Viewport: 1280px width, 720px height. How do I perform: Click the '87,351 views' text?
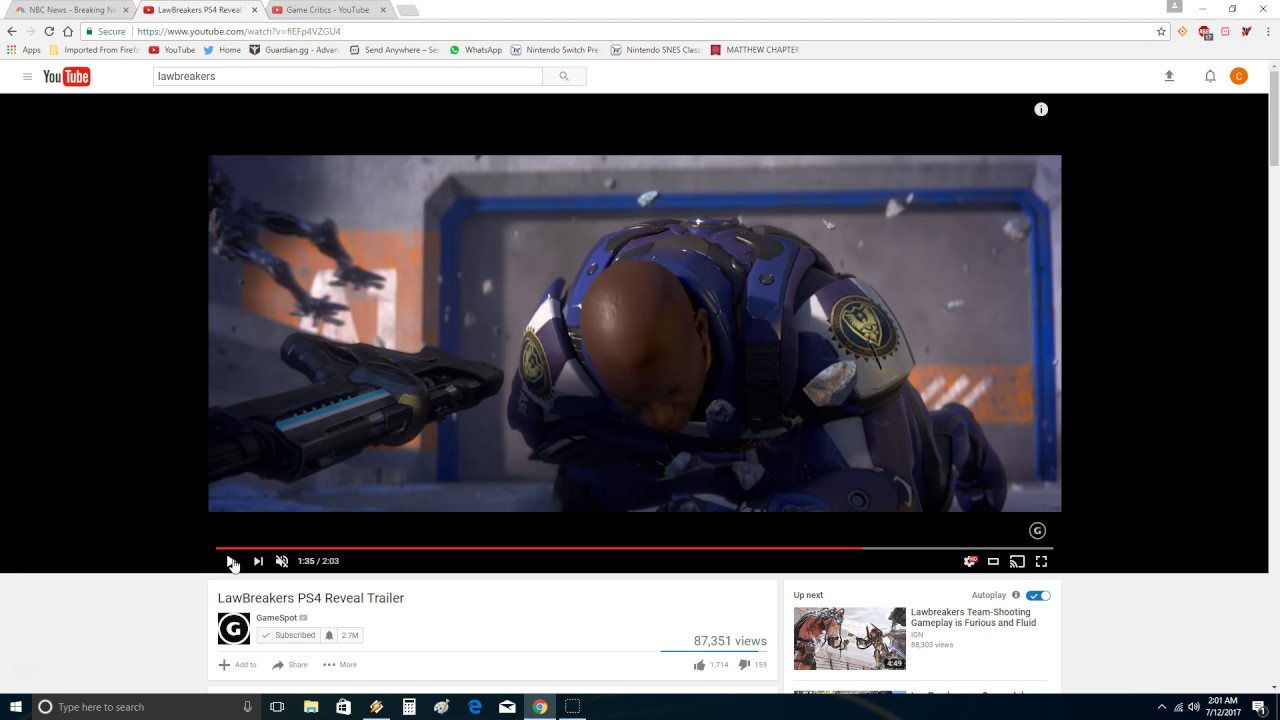click(x=730, y=641)
